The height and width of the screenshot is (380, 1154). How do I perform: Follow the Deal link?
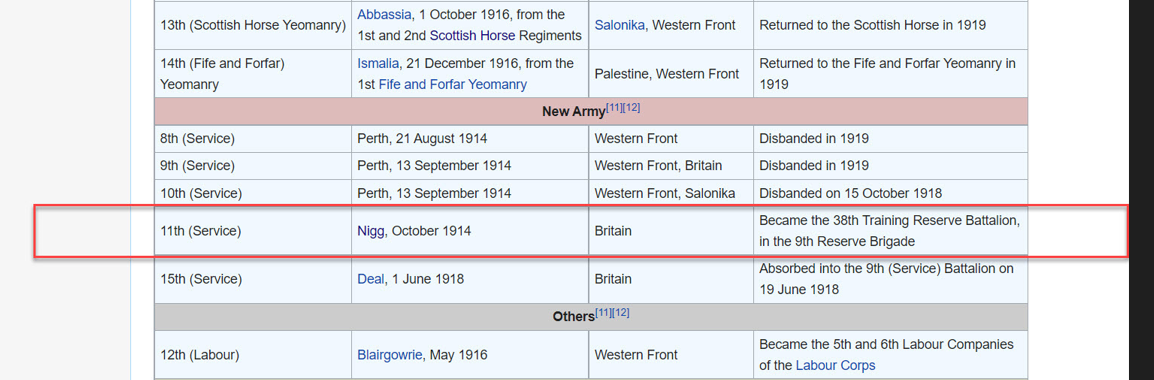click(371, 279)
